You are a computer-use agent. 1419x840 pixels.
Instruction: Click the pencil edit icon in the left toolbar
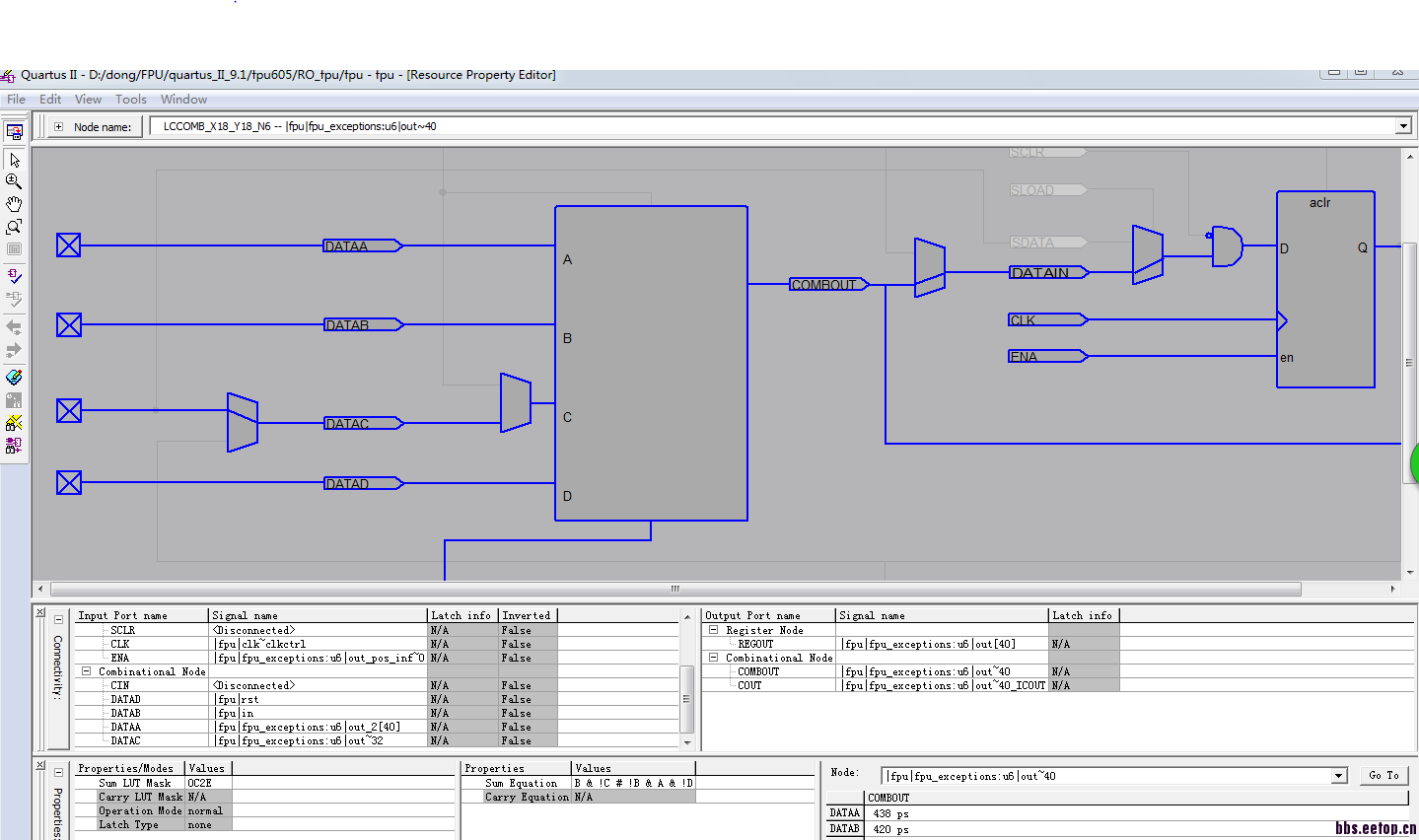coord(14,377)
